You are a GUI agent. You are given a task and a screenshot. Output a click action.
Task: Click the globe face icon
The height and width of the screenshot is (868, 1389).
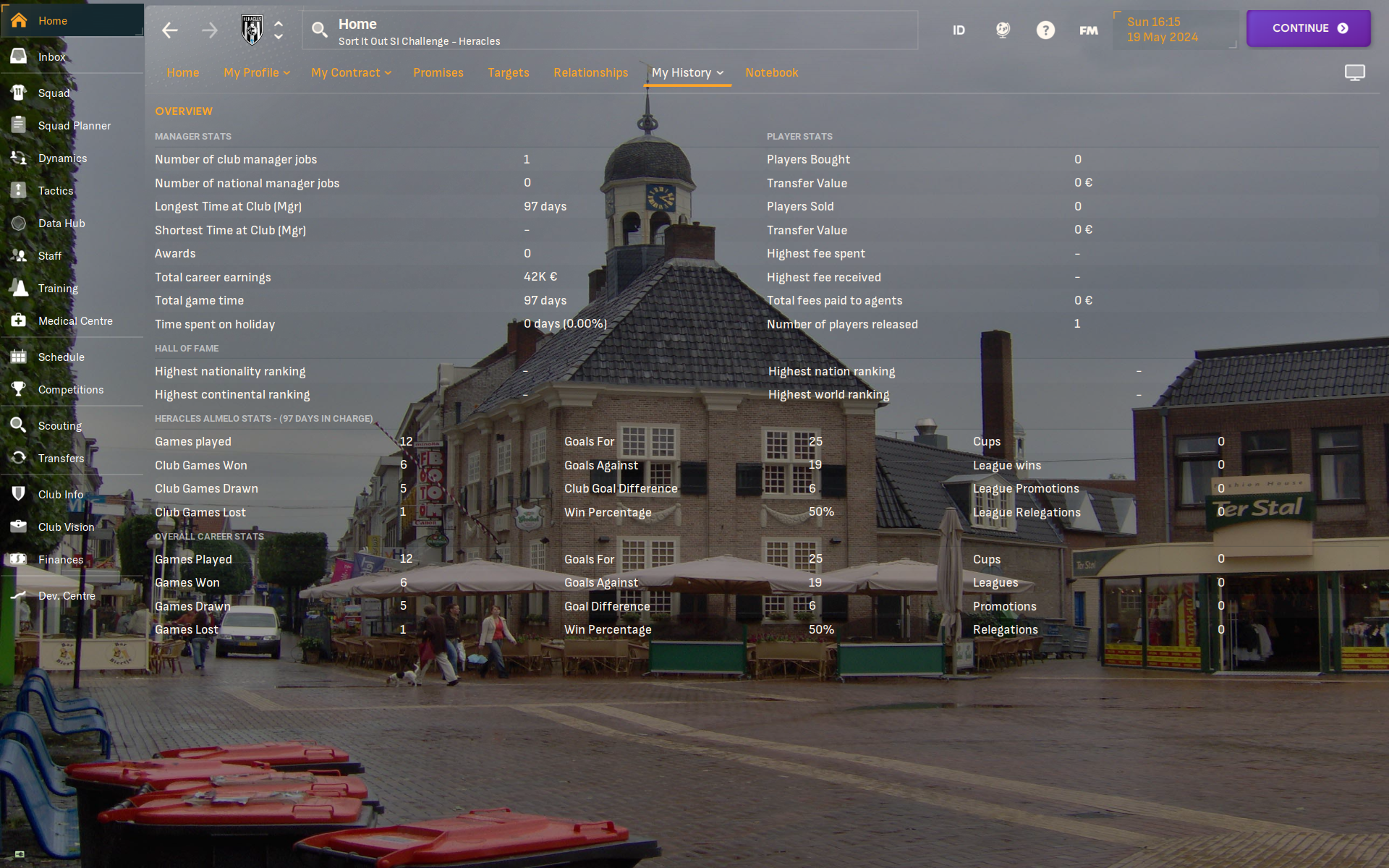[x=1003, y=30]
